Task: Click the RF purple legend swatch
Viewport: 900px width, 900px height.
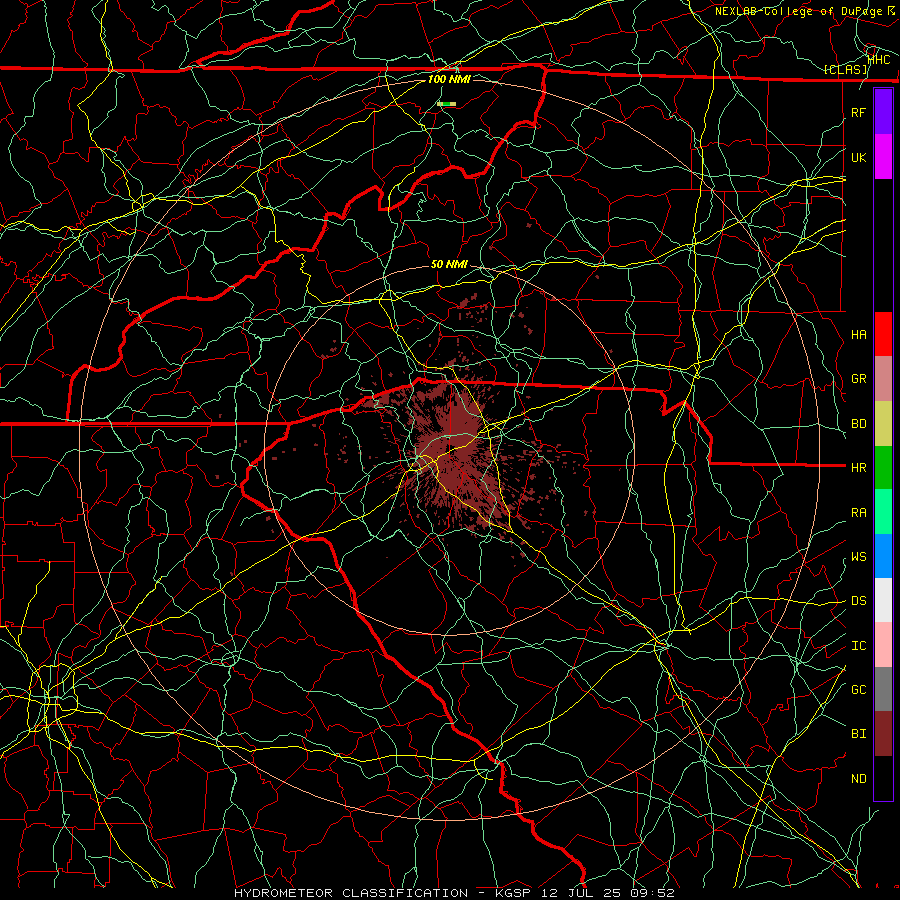Action: (883, 112)
